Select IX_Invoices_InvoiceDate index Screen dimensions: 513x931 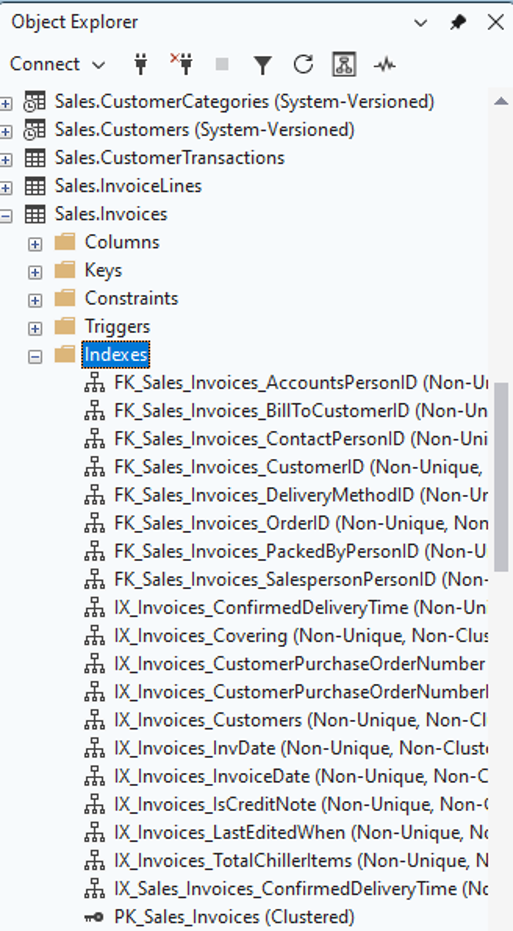tap(301, 777)
